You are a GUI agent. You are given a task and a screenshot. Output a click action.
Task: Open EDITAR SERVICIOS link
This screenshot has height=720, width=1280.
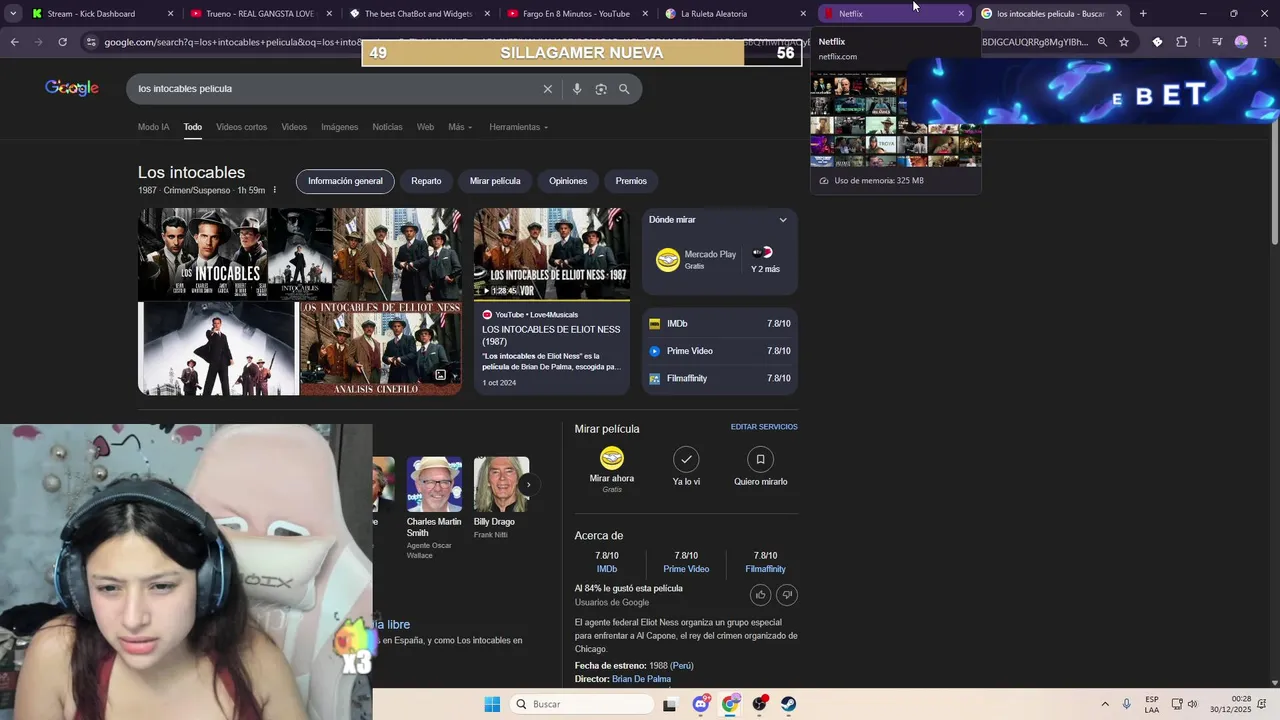(x=764, y=427)
